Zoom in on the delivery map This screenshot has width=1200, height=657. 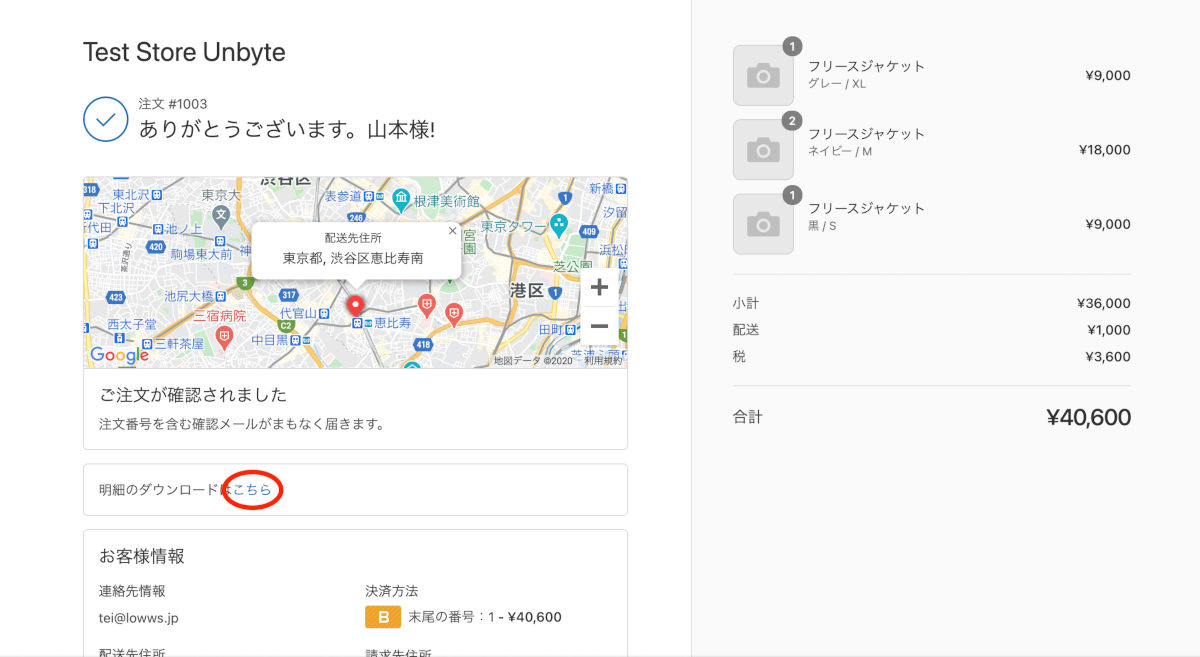tap(599, 288)
